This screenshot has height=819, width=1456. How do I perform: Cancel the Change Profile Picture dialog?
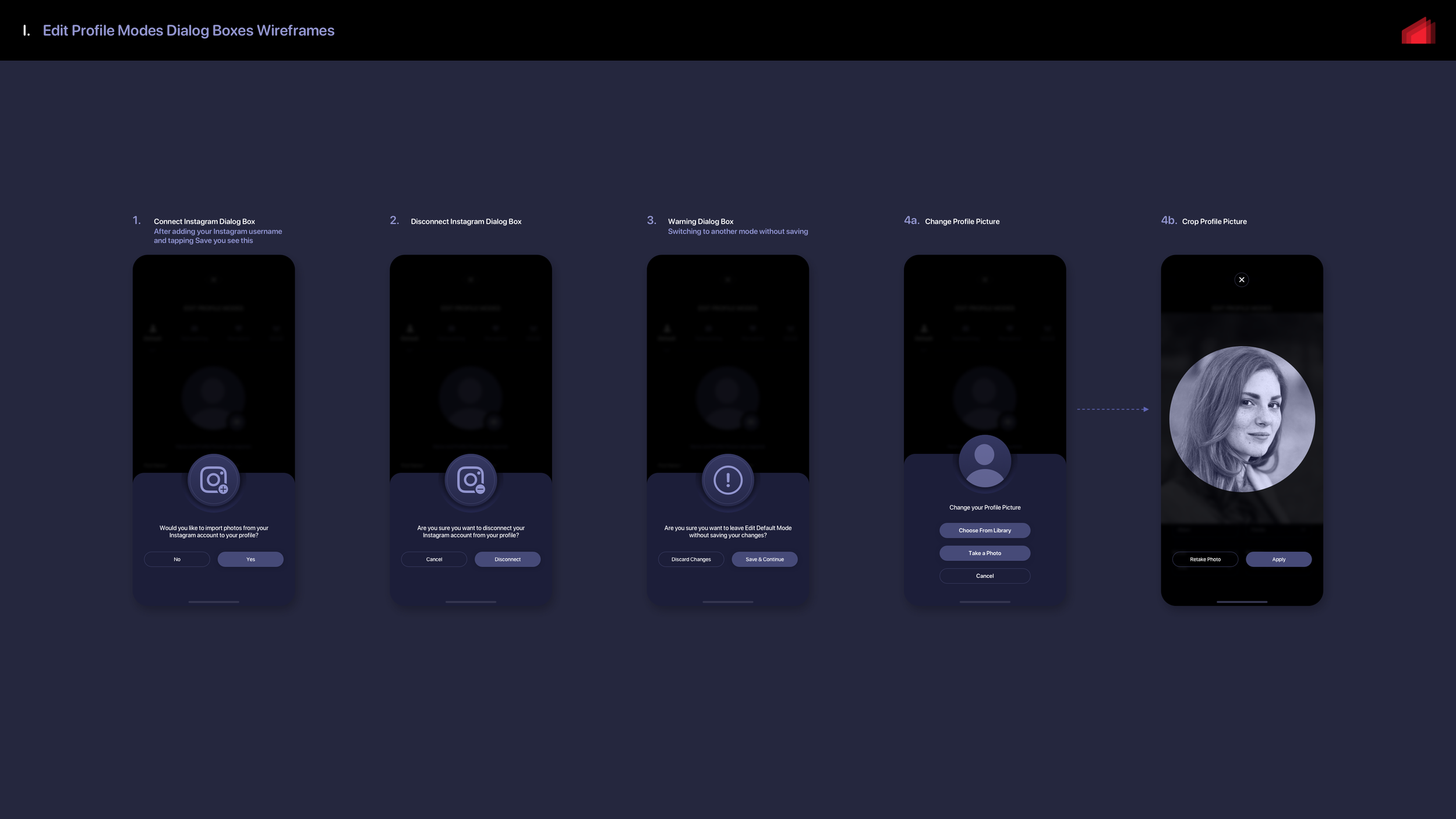[x=984, y=576]
